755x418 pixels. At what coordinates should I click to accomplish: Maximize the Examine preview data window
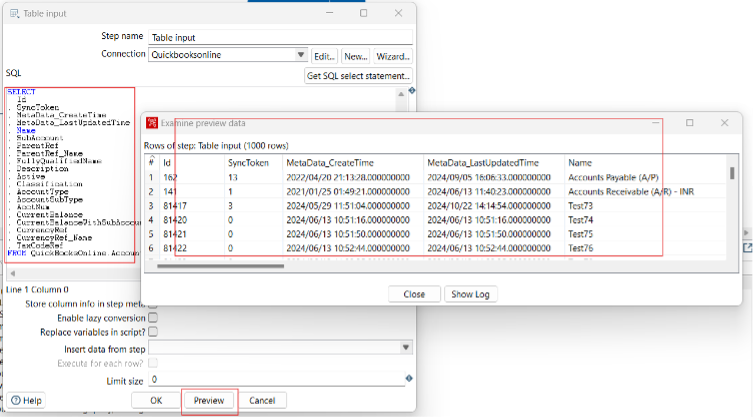click(x=690, y=122)
